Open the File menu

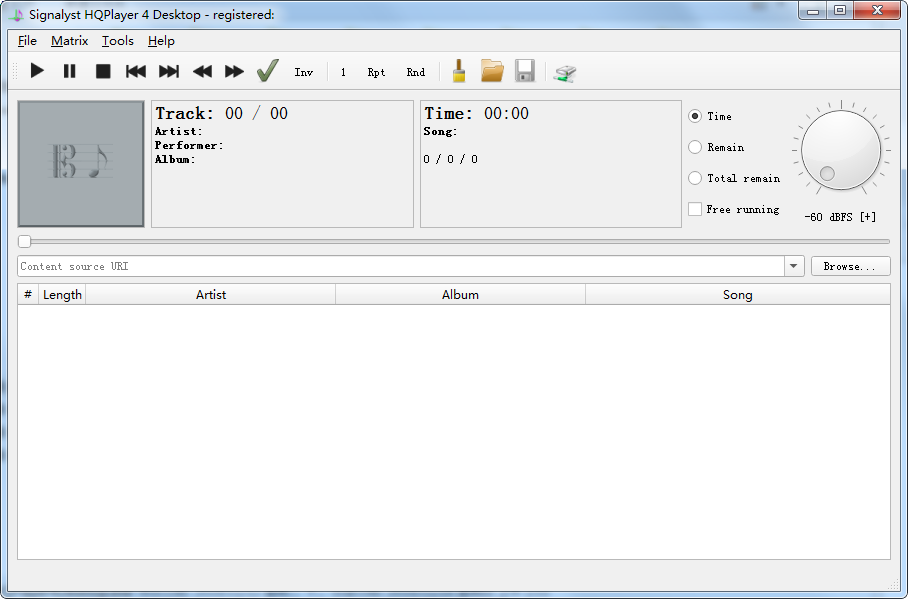27,41
